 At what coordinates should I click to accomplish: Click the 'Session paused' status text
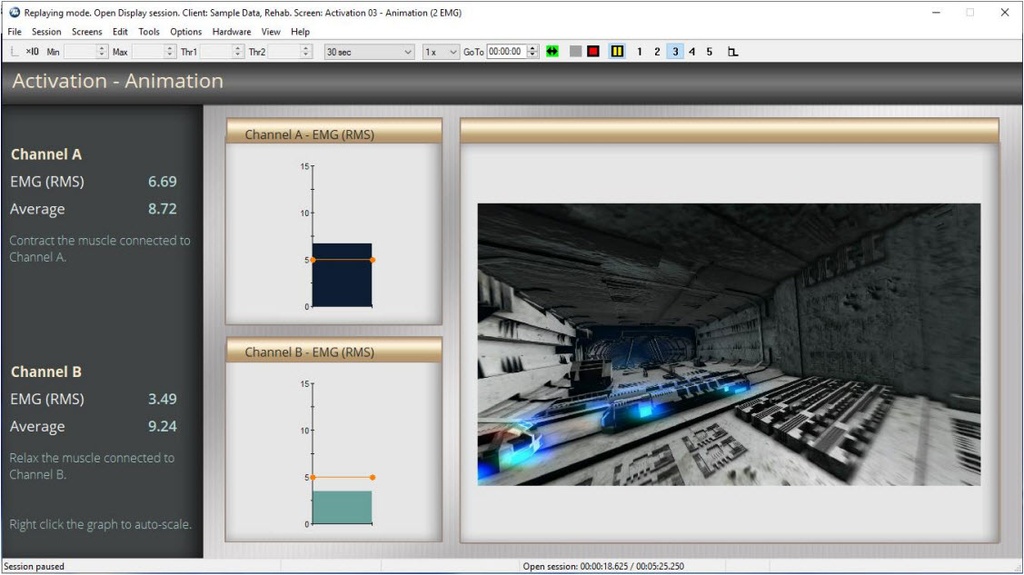tap(34, 567)
